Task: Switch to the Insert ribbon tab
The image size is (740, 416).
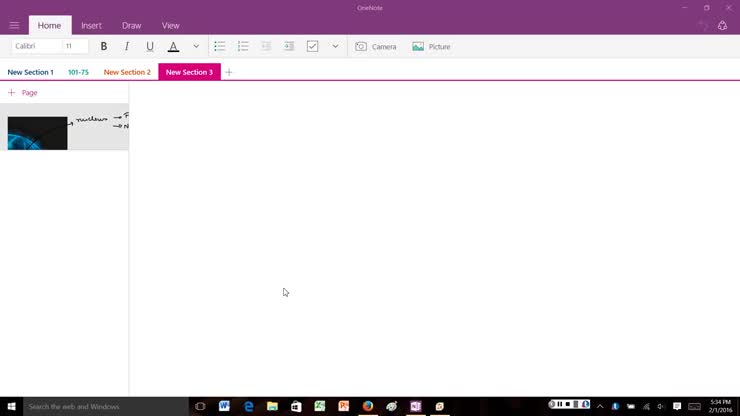Action: (x=91, y=25)
